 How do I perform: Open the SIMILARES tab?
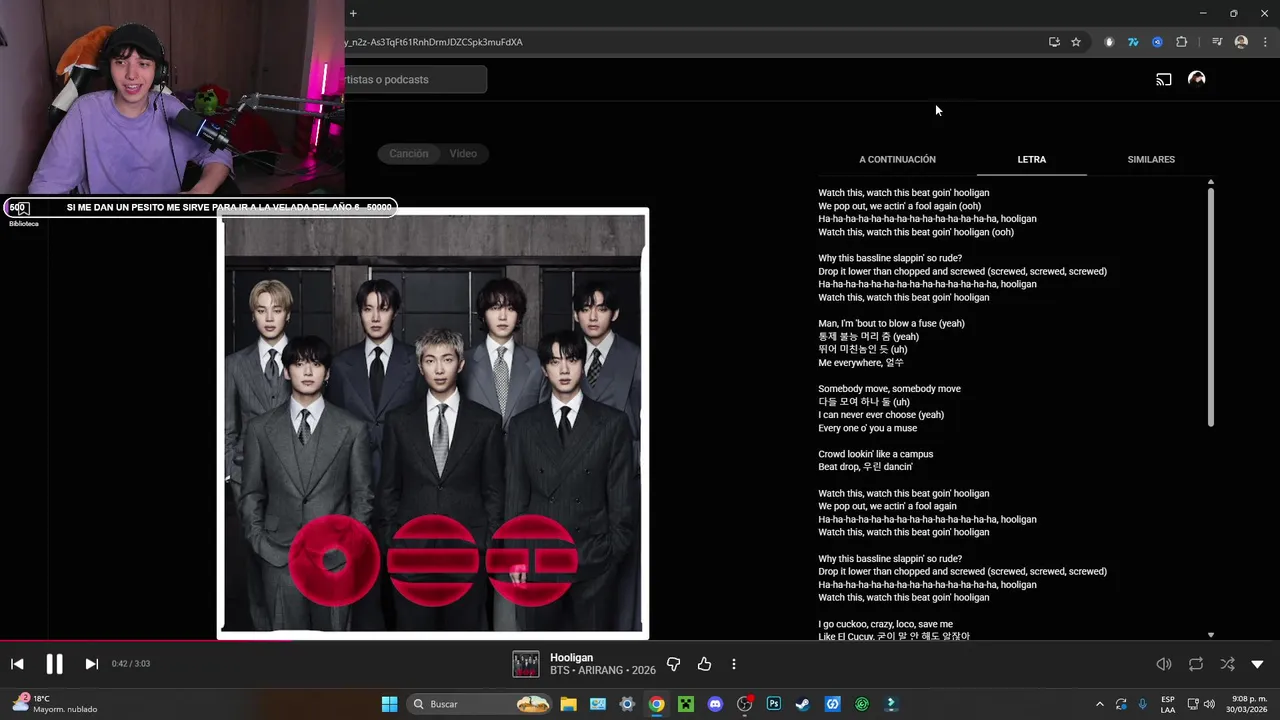coord(1151,159)
